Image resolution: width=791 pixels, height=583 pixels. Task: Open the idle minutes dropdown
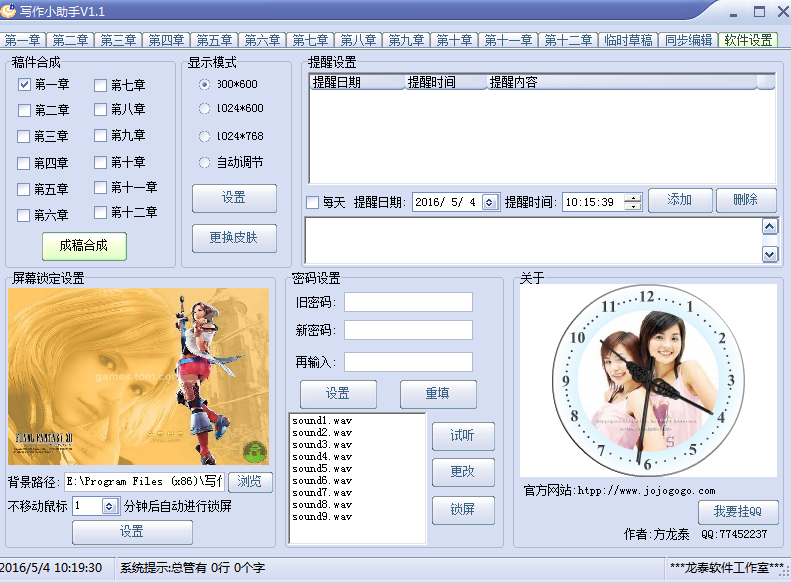click(x=109, y=506)
